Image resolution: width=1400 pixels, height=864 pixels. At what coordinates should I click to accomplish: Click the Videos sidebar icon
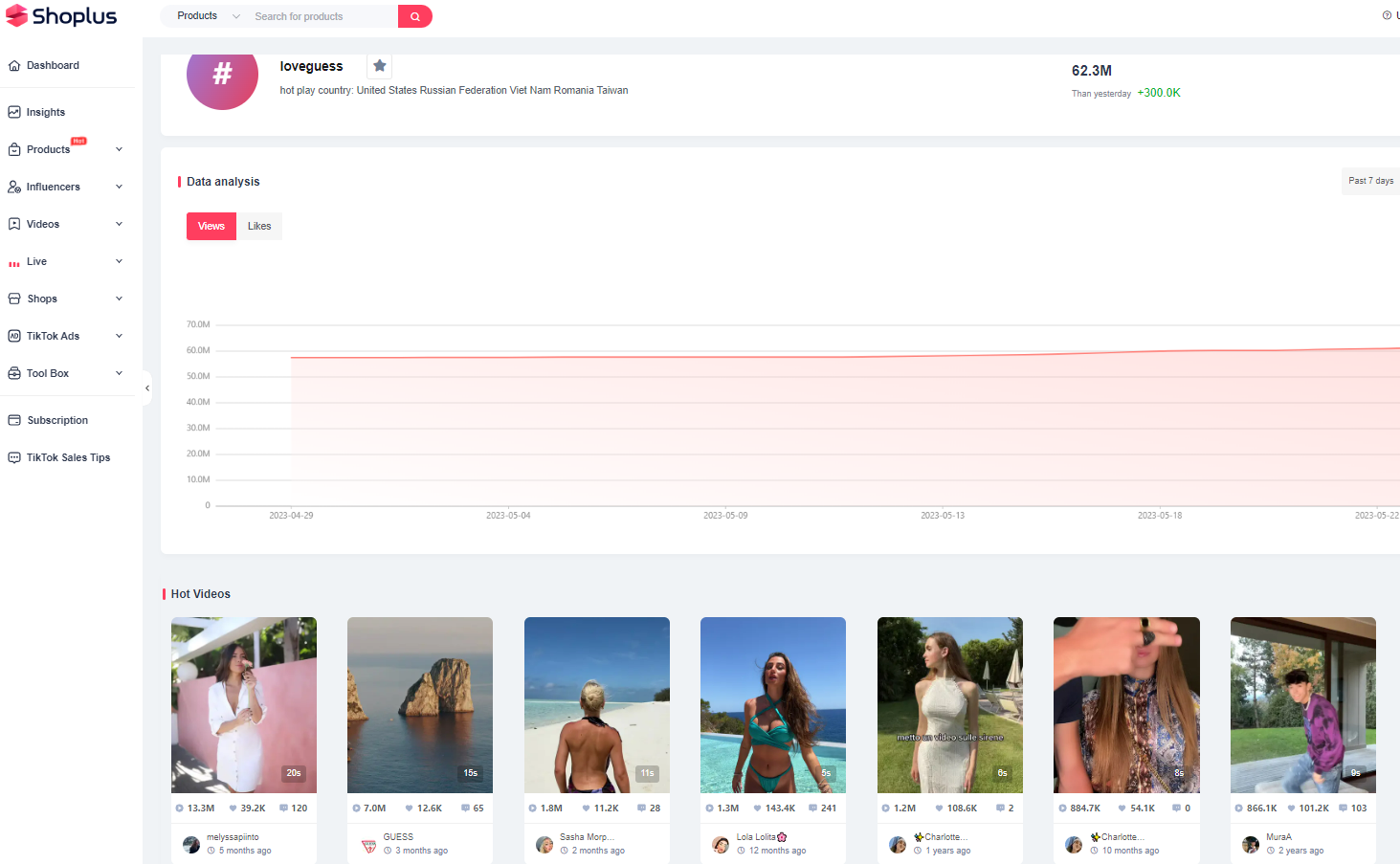point(14,224)
